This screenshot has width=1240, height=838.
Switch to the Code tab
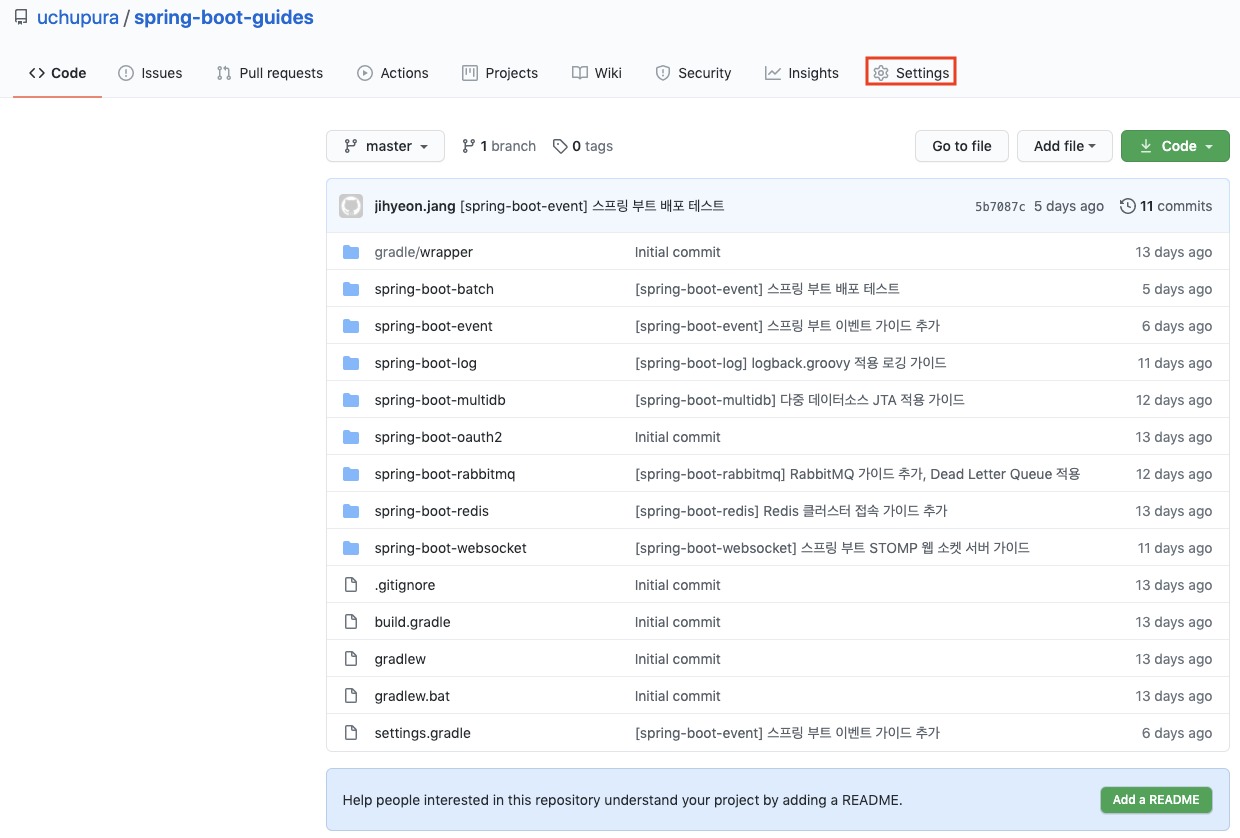pos(57,73)
